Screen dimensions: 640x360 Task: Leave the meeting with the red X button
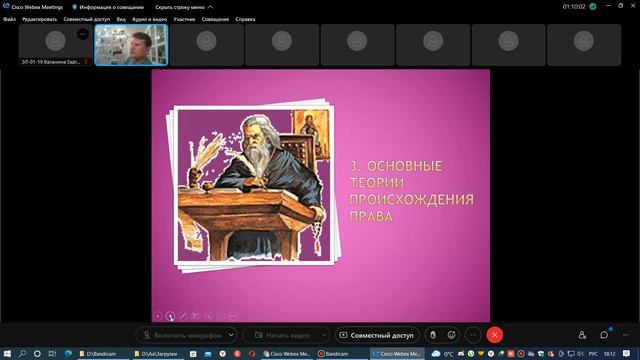[495, 335]
